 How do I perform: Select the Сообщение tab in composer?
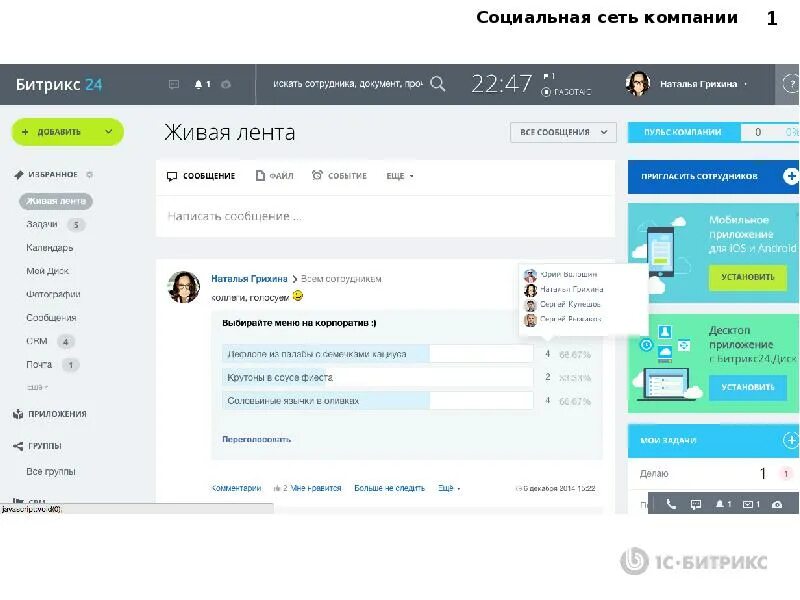click(201, 176)
